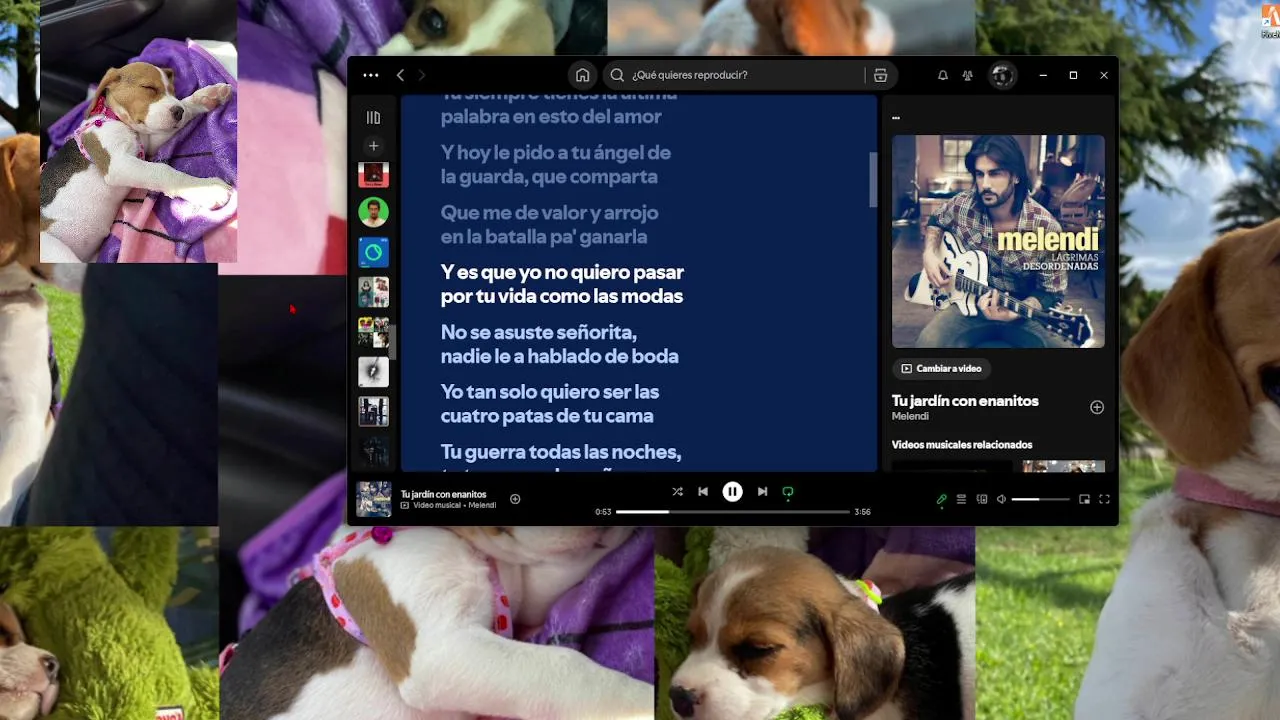Click now playing bar cover thumbnail
This screenshot has height=720, width=1280.
[374, 498]
